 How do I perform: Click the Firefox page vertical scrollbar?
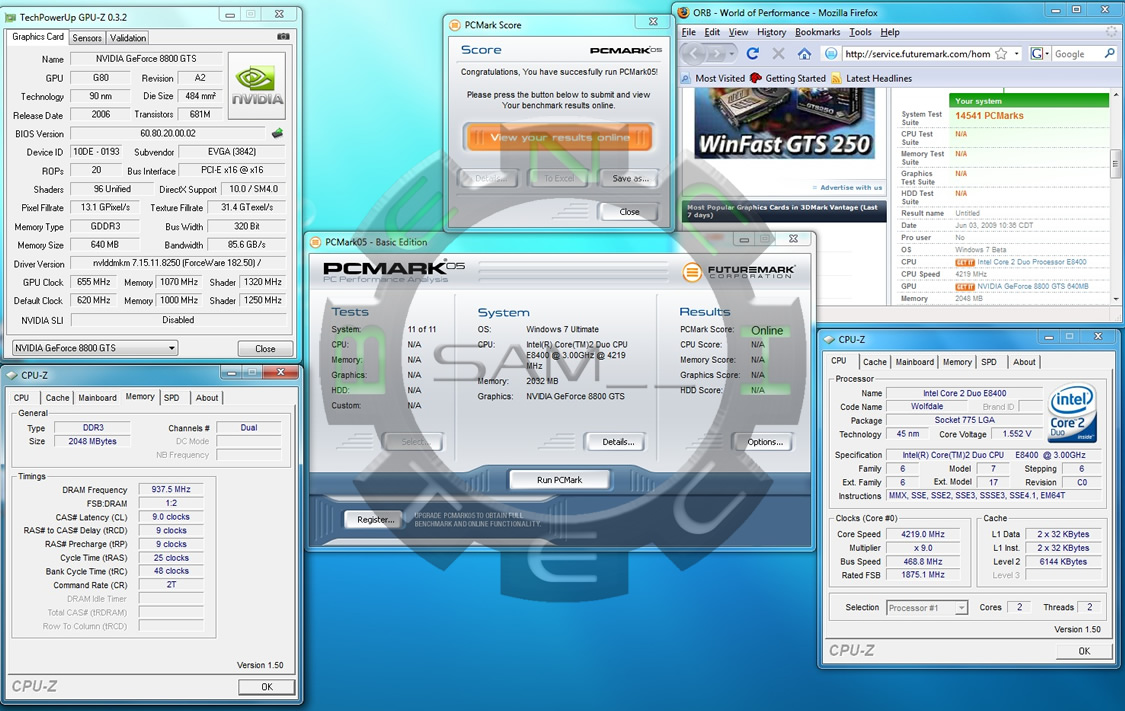pyautogui.click(x=1115, y=198)
